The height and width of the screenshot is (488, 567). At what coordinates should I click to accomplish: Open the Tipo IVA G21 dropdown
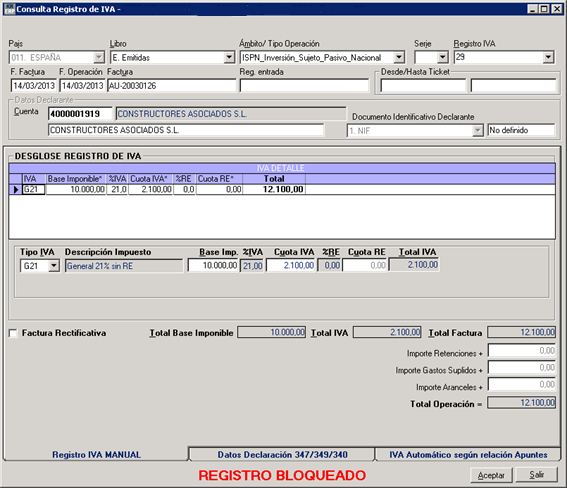[x=54, y=266]
